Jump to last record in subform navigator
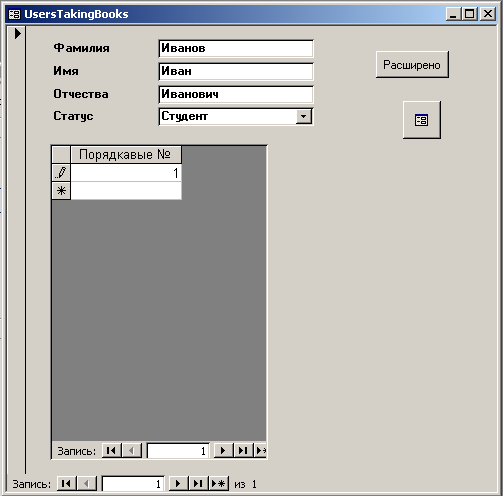 click(243, 451)
